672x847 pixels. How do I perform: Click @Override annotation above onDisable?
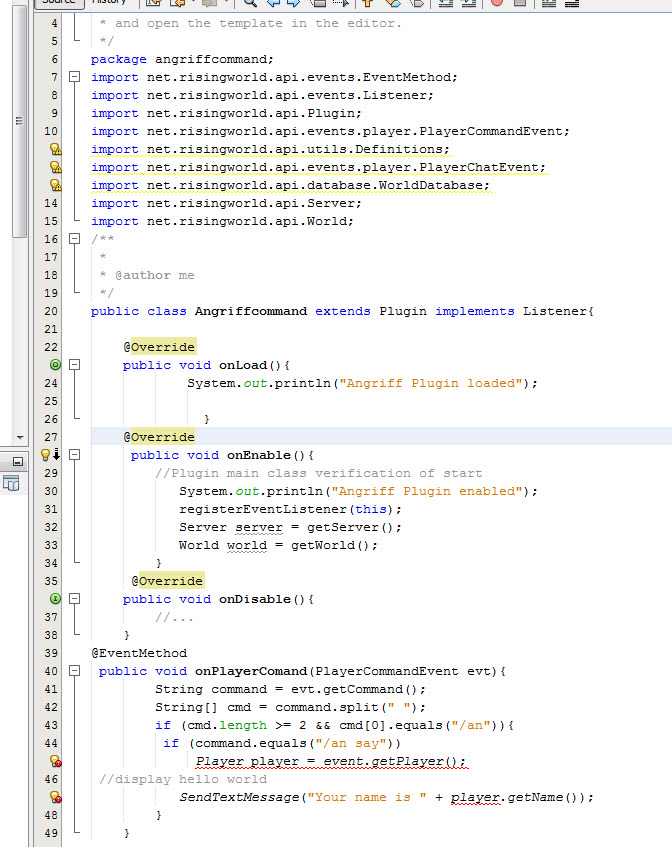tap(167, 581)
